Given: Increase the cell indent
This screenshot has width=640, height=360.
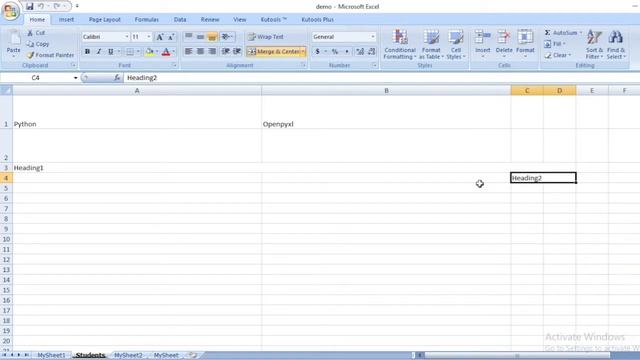Looking at the screenshot, I should click(237, 51).
